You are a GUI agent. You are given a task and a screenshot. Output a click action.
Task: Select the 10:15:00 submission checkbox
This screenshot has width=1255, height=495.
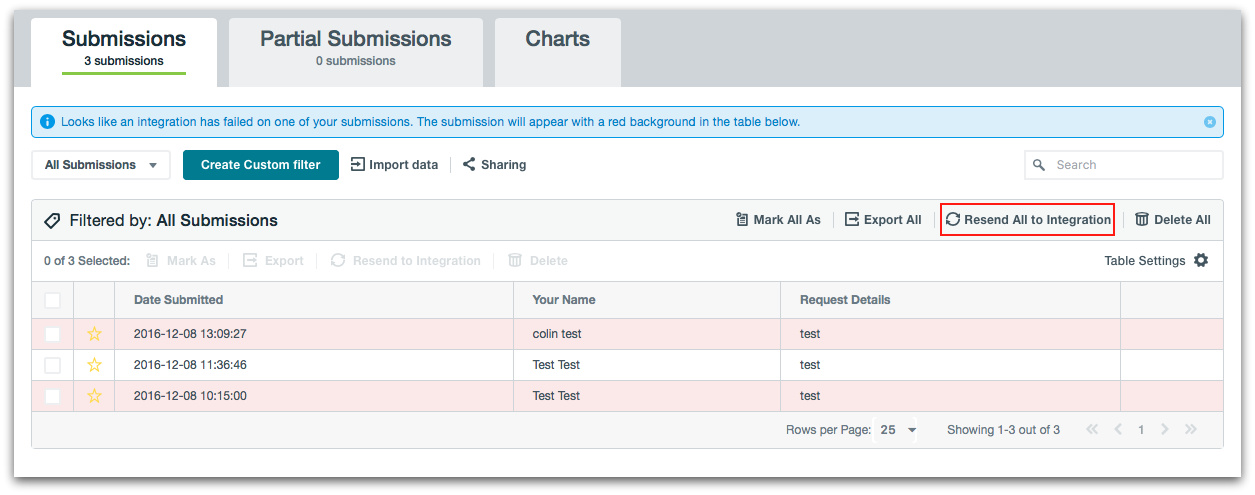53,396
